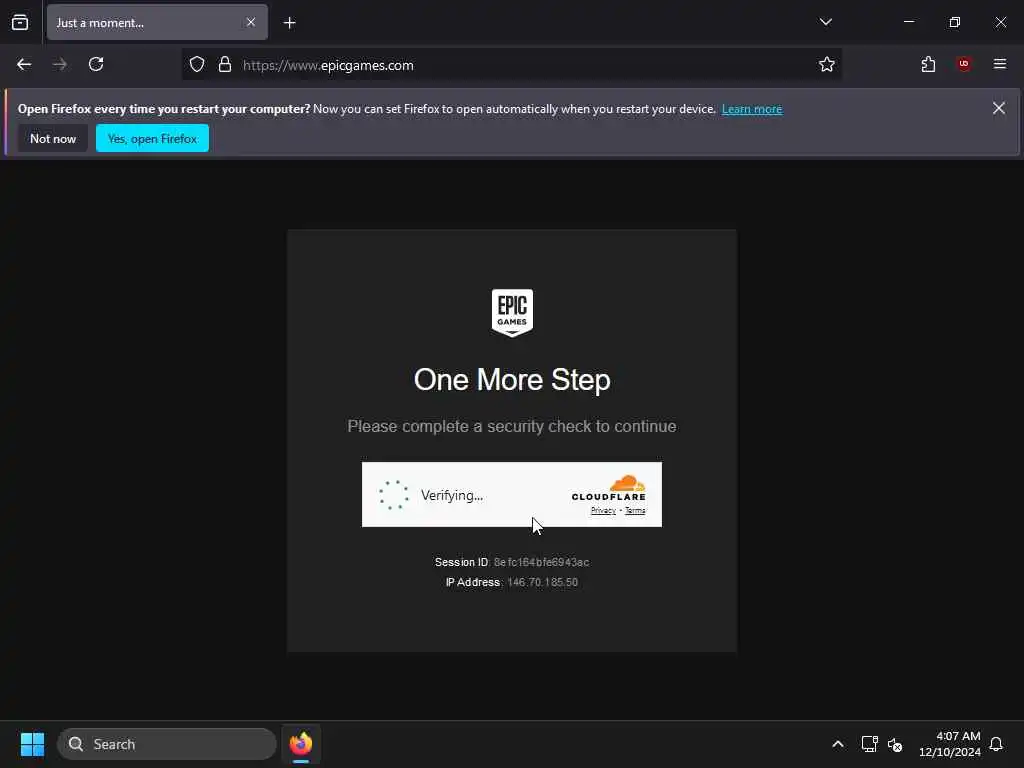Focus the epicgames.com address bar
This screenshot has width=1024, height=768.
click(x=511, y=65)
